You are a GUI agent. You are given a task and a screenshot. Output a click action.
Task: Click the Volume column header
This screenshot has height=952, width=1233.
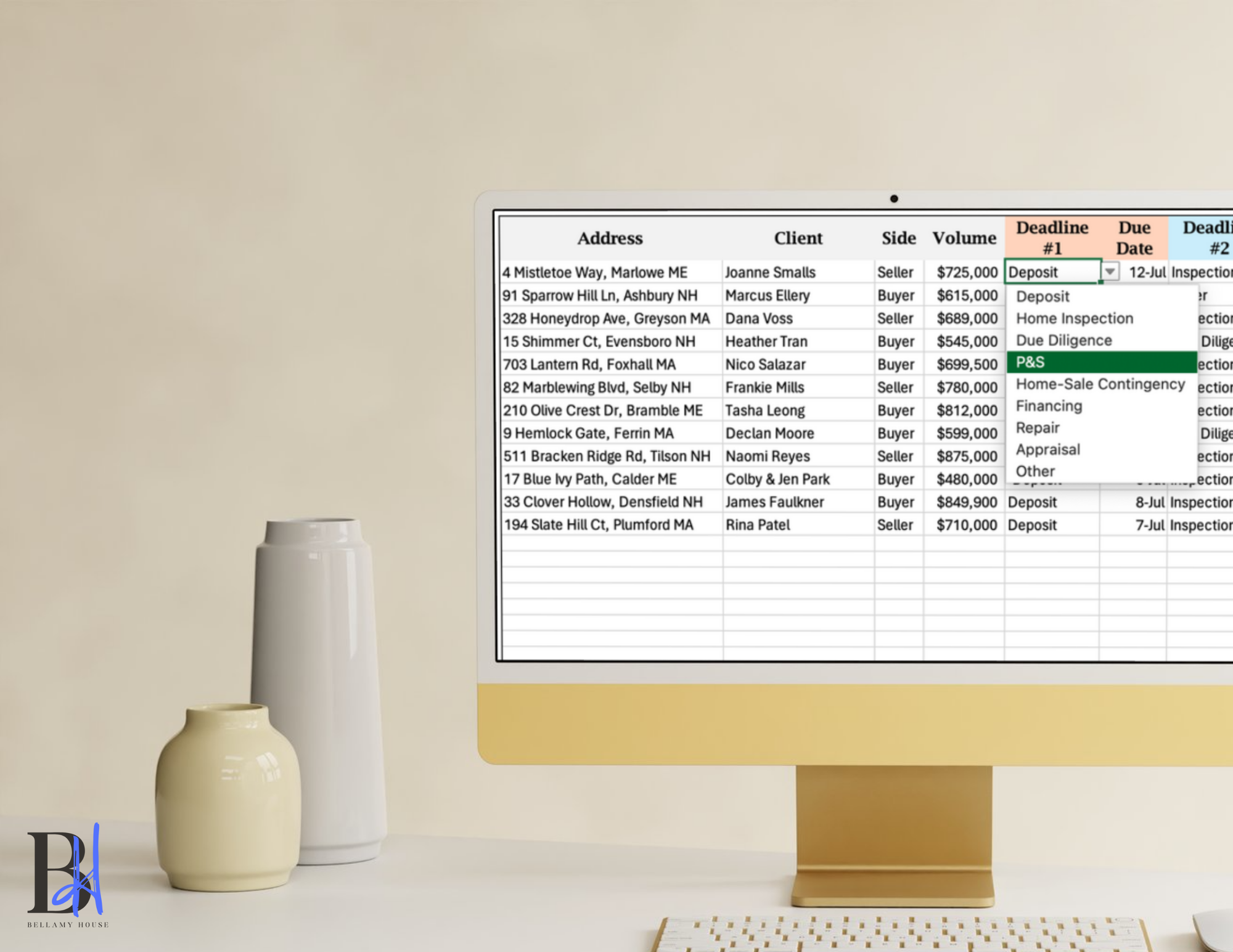pos(964,238)
